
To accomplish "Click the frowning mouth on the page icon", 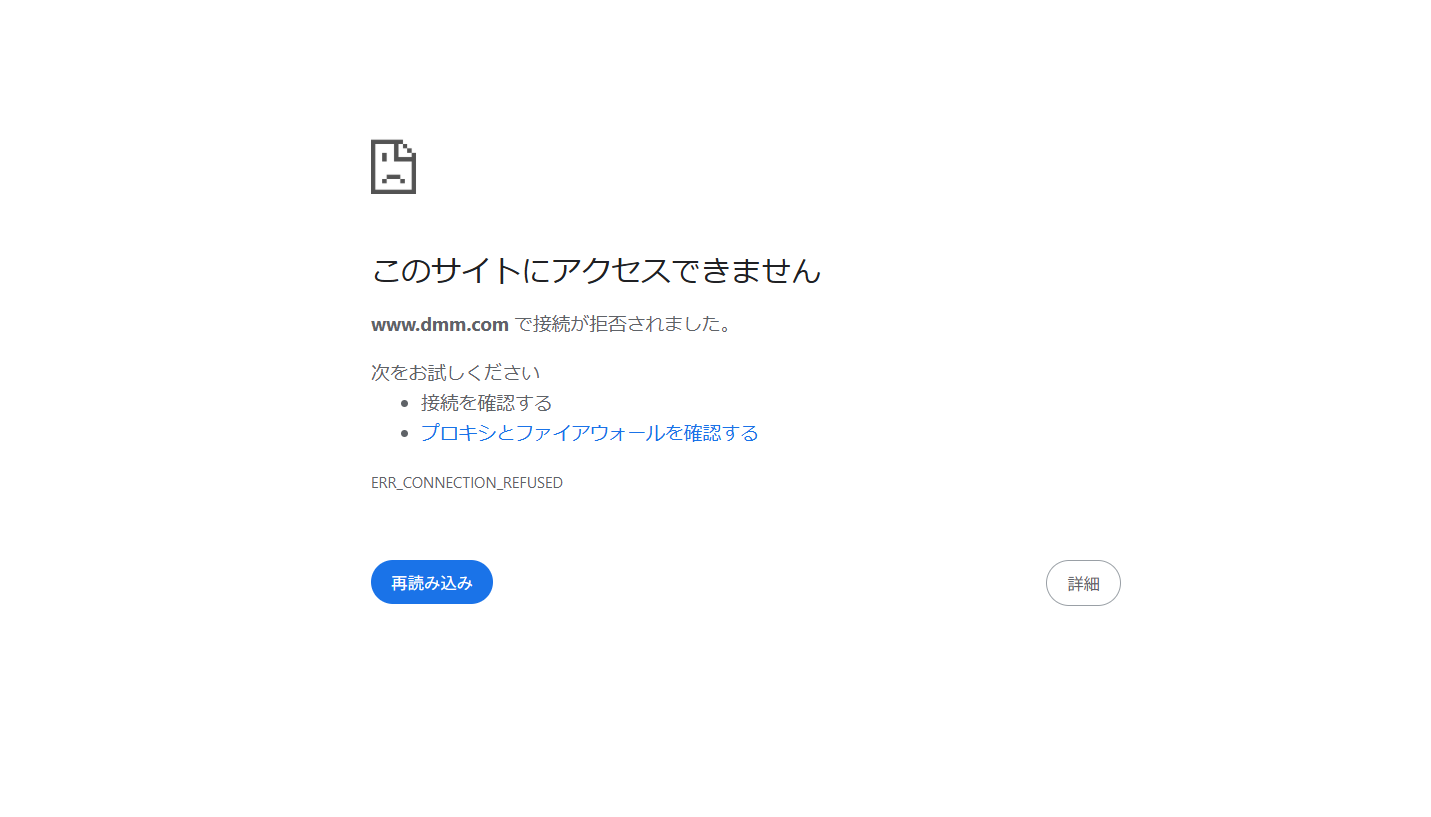I will [x=393, y=179].
